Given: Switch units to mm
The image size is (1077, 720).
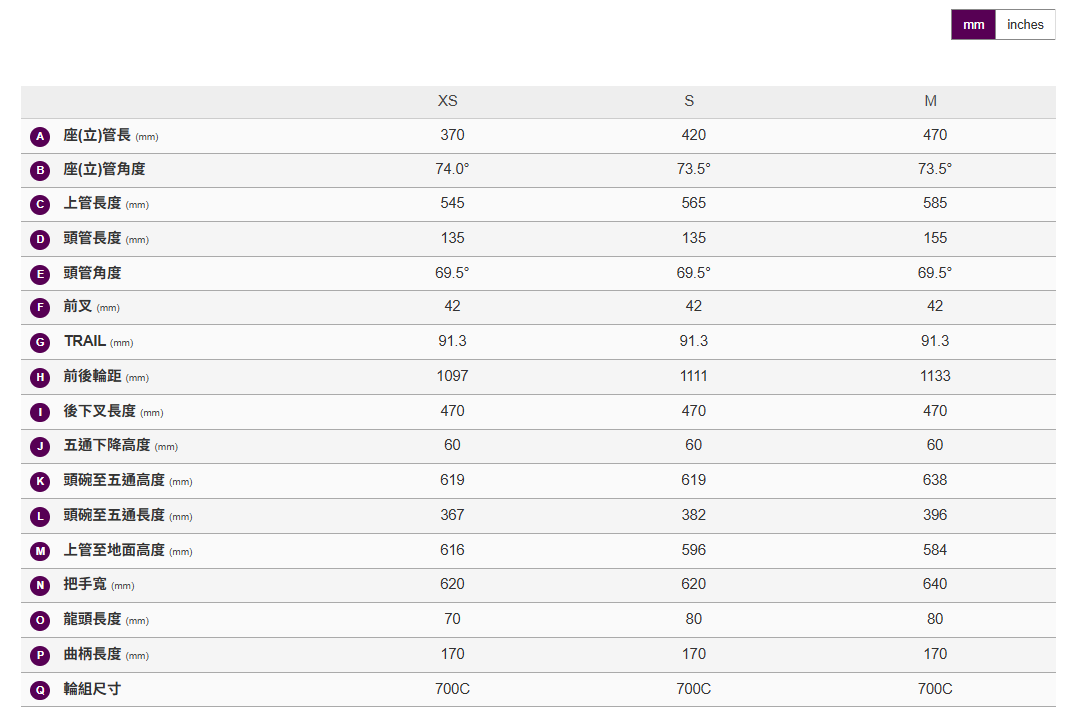Looking at the screenshot, I should tap(973, 25).
